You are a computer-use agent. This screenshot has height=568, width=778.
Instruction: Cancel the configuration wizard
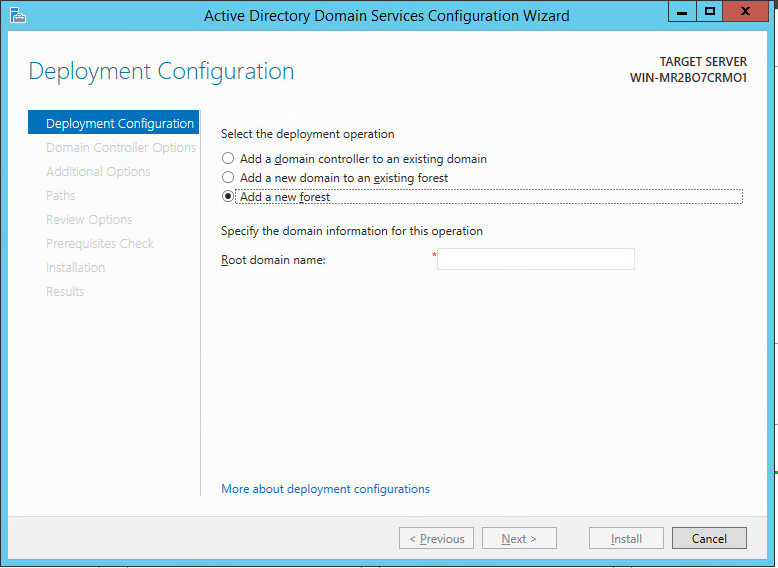pyautogui.click(x=709, y=539)
